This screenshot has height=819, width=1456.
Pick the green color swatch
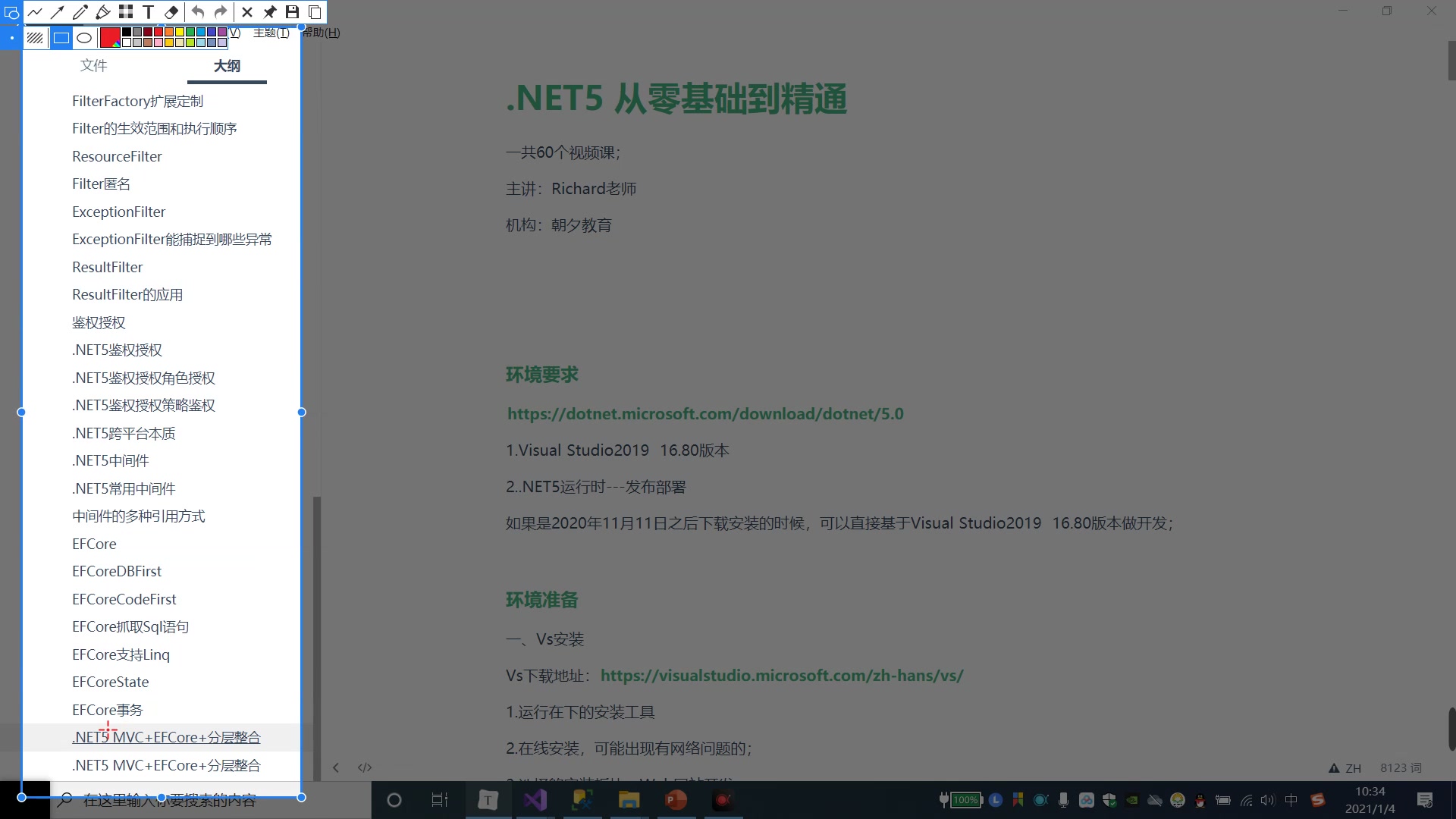(190, 33)
